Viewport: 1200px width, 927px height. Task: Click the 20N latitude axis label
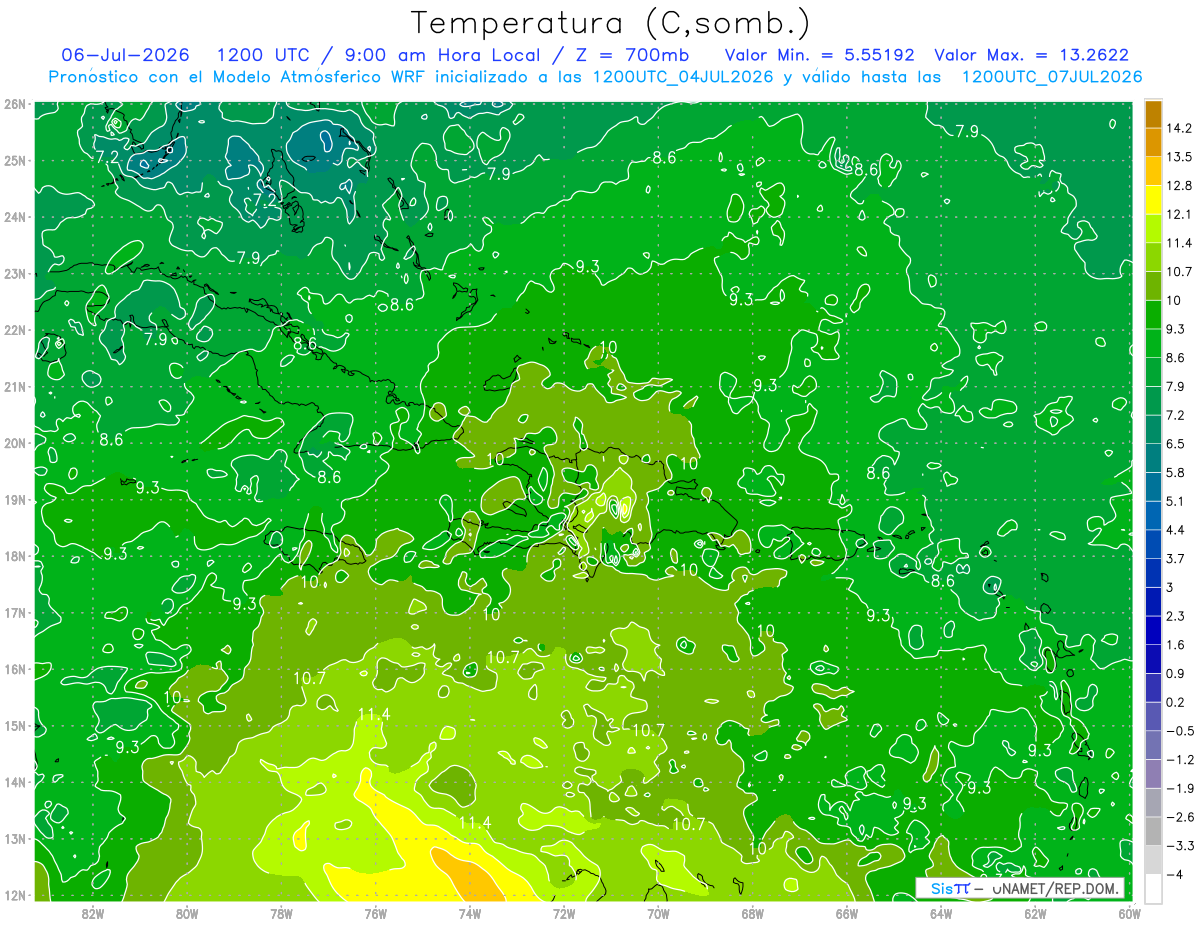pos(15,443)
